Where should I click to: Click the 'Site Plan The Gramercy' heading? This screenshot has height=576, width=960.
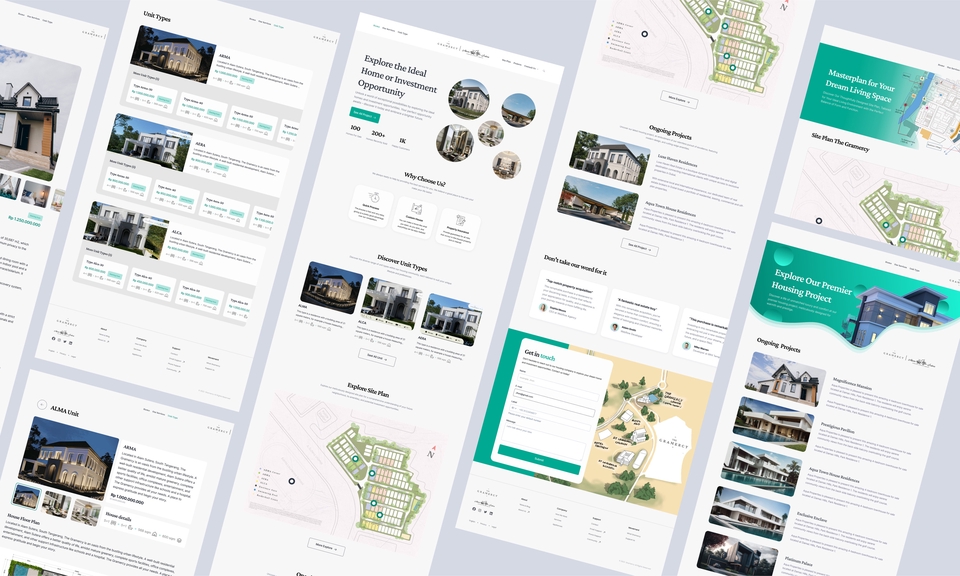coord(840,143)
